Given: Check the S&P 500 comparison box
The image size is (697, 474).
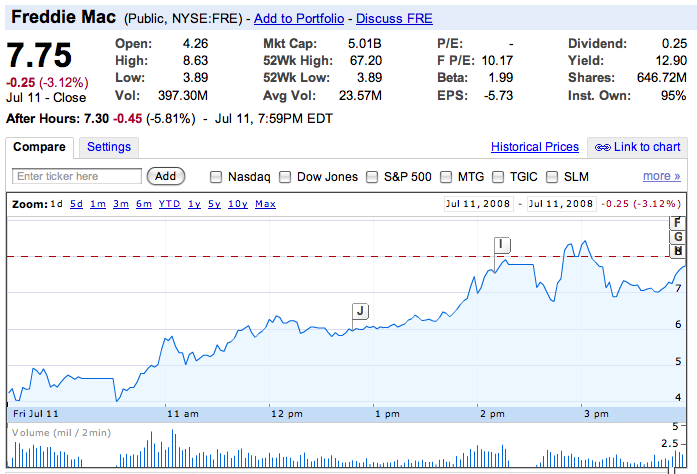Looking at the screenshot, I should pyautogui.click(x=372, y=177).
